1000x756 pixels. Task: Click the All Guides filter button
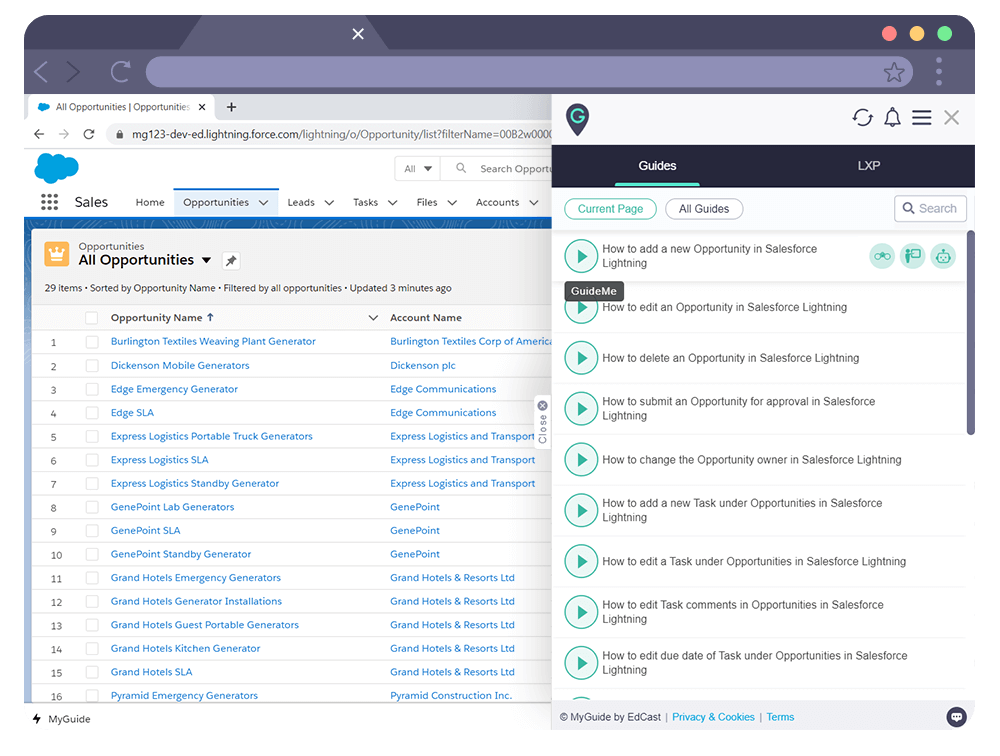point(703,209)
